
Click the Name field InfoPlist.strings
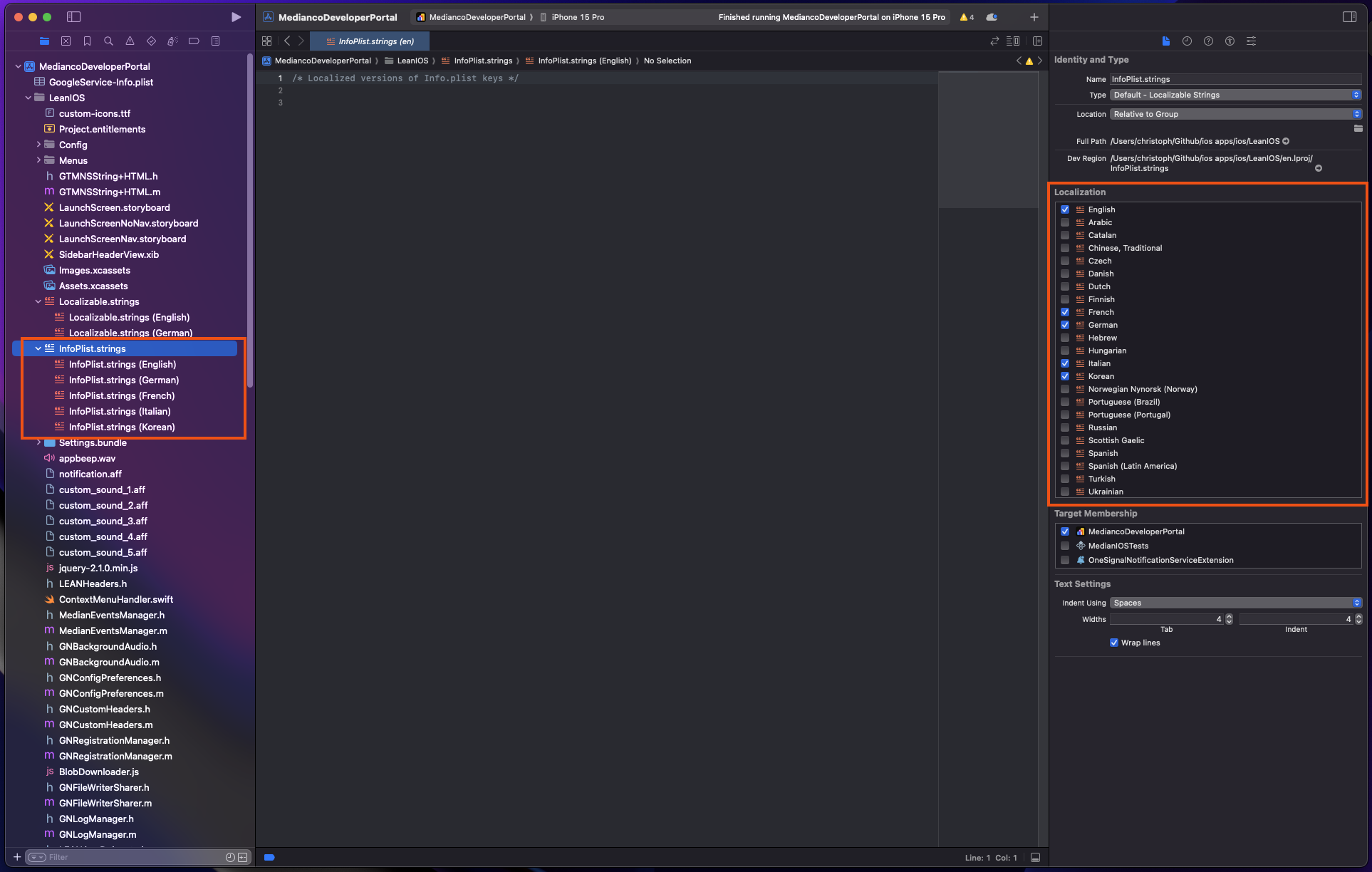click(1235, 79)
